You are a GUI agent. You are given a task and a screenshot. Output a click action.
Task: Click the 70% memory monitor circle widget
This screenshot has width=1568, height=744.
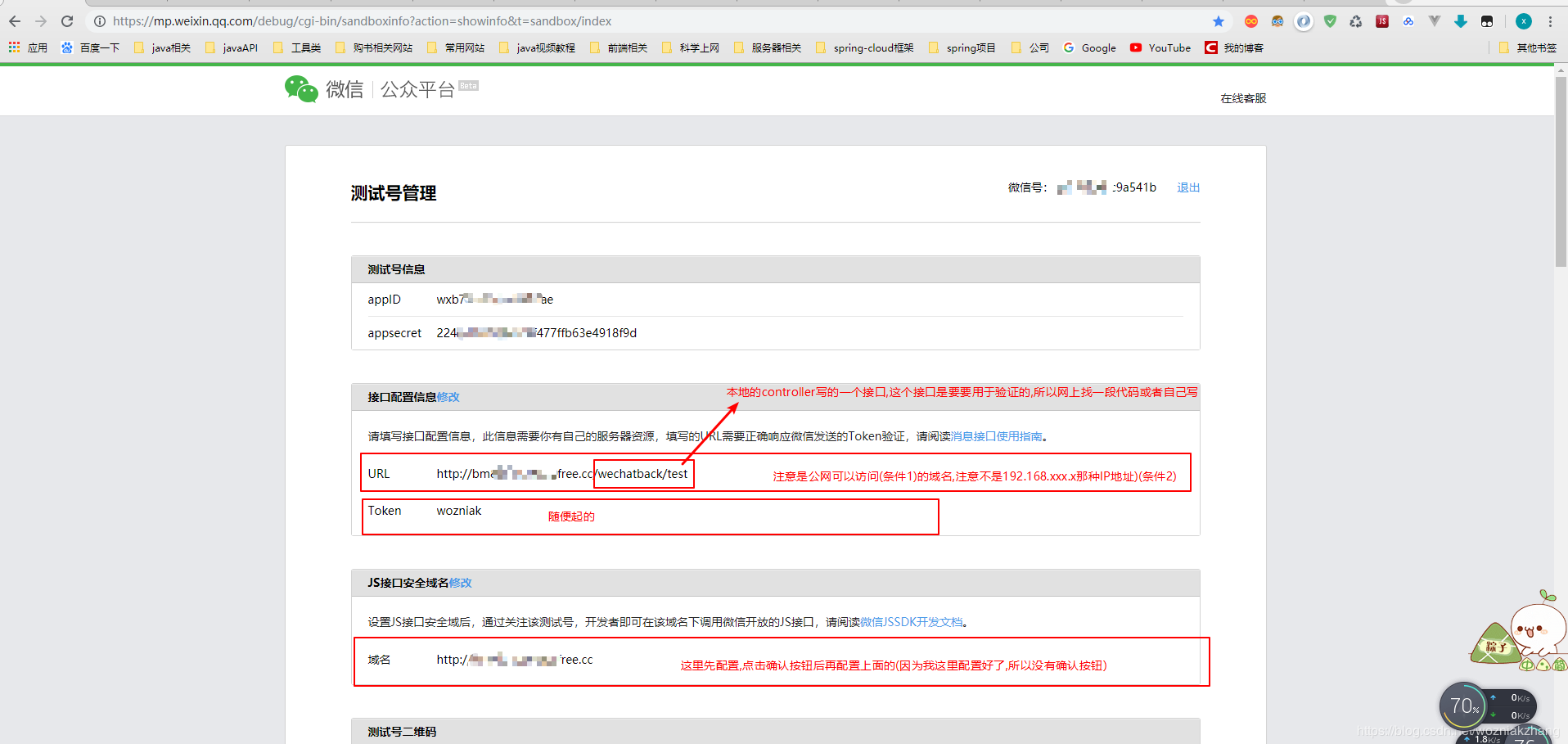[x=1463, y=706]
